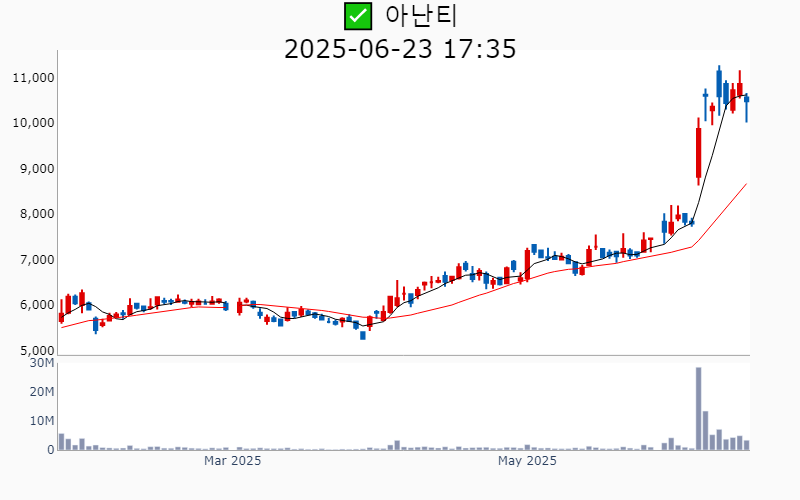Click the 10M volume axis label
This screenshot has width=800, height=500.
42,421
